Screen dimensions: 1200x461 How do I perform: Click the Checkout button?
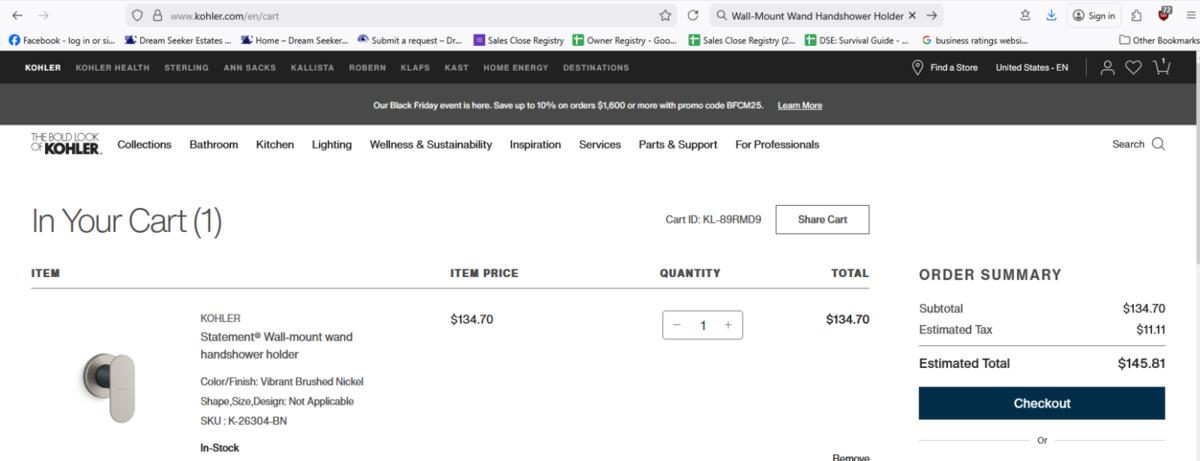[1041, 403]
